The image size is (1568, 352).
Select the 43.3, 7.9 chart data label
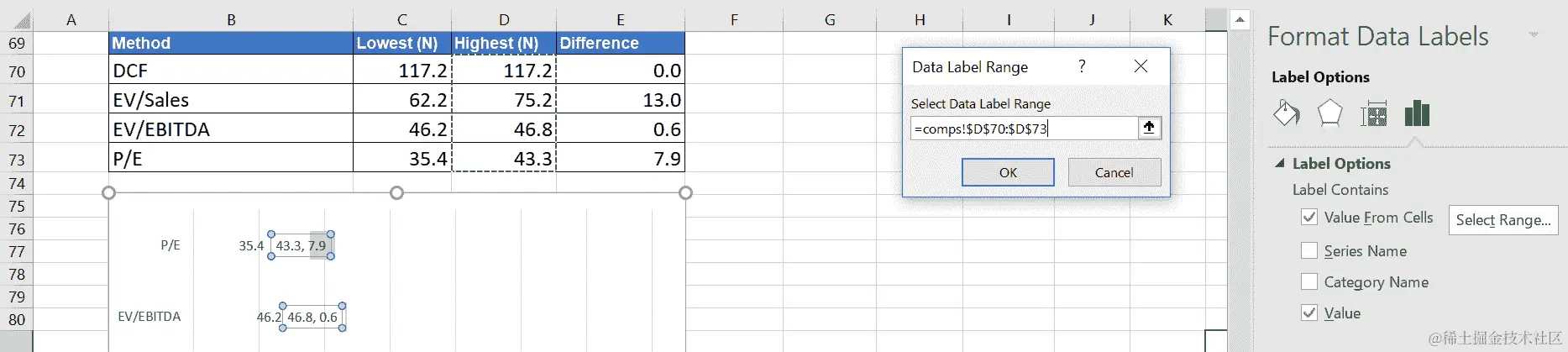click(x=301, y=245)
